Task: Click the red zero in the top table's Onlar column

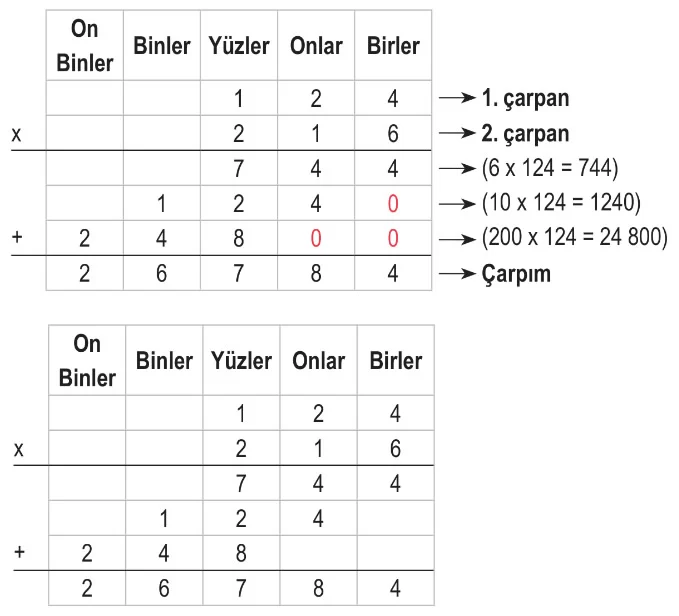Action: [316, 239]
